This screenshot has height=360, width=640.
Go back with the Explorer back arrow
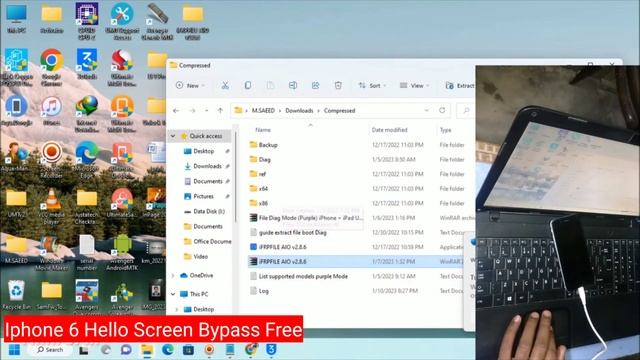[x=176, y=111]
